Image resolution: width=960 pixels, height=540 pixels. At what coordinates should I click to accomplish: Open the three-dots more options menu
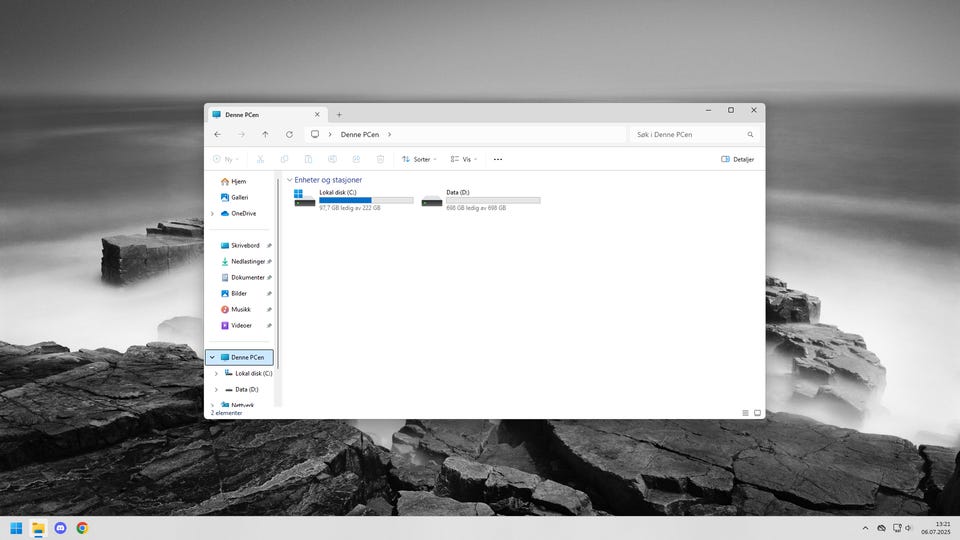coord(498,159)
